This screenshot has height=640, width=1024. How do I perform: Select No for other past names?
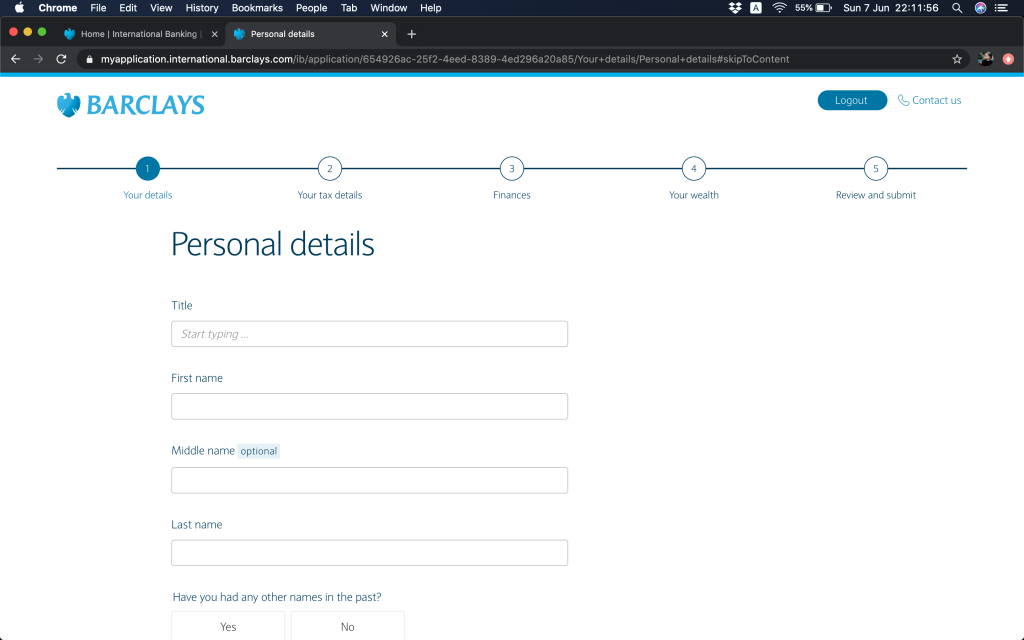347,626
